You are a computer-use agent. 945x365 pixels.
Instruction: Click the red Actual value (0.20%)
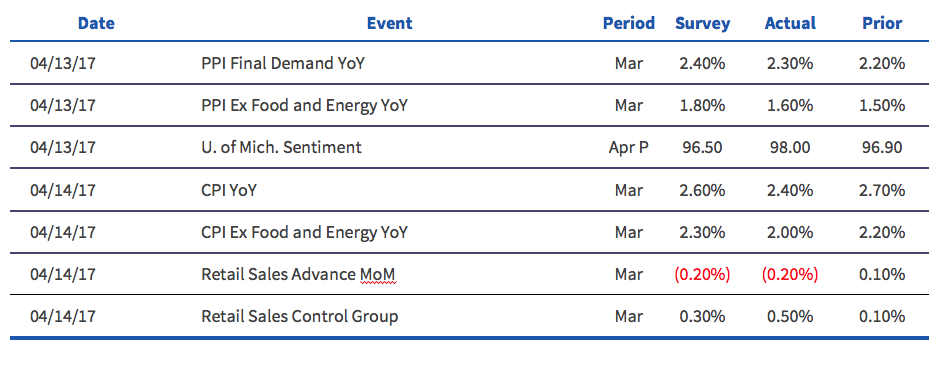[x=790, y=275]
